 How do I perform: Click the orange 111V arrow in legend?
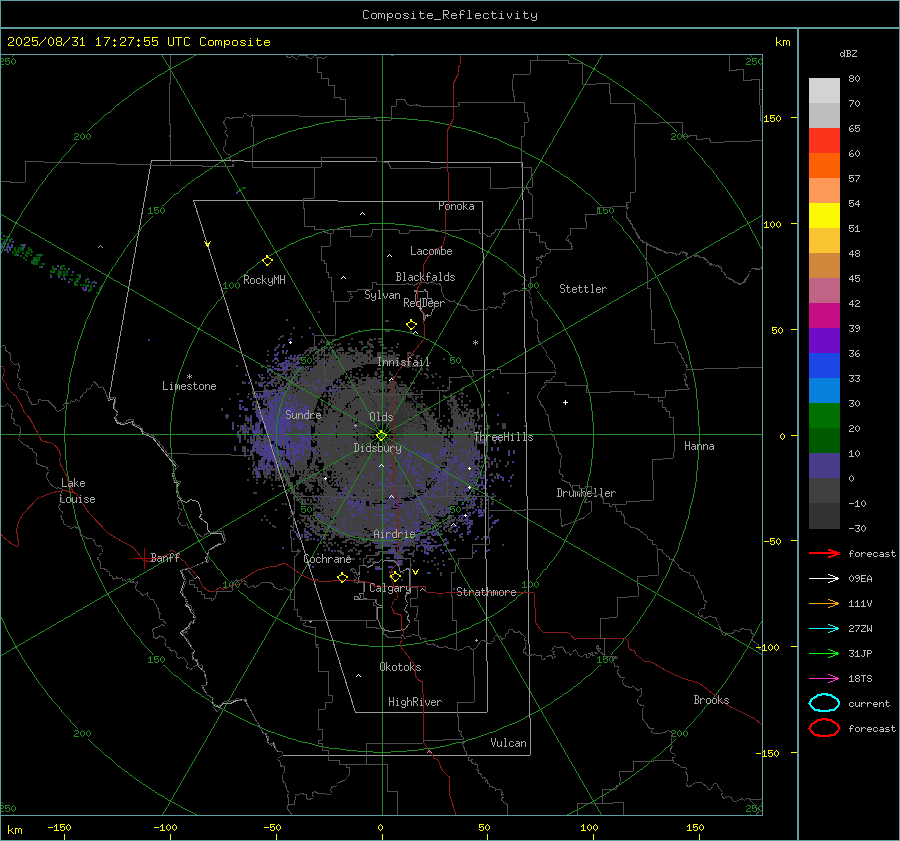tap(824, 603)
